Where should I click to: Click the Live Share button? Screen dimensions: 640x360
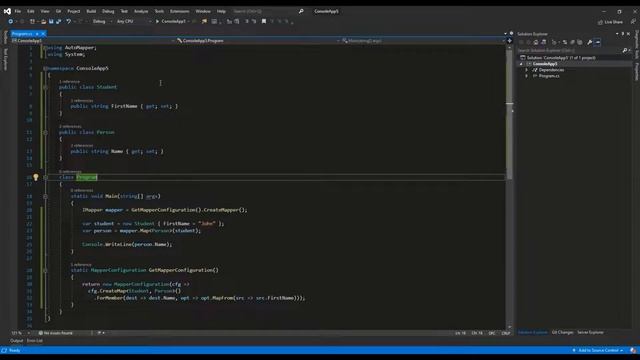point(610,22)
